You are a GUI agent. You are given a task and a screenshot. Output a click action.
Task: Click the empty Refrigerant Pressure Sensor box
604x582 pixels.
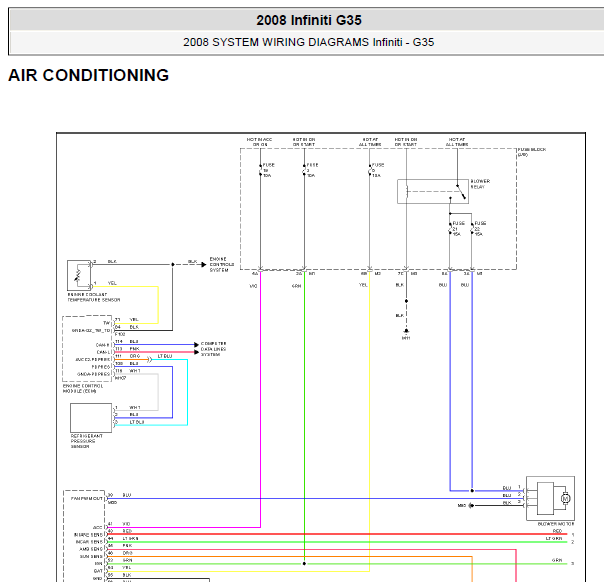(91, 418)
